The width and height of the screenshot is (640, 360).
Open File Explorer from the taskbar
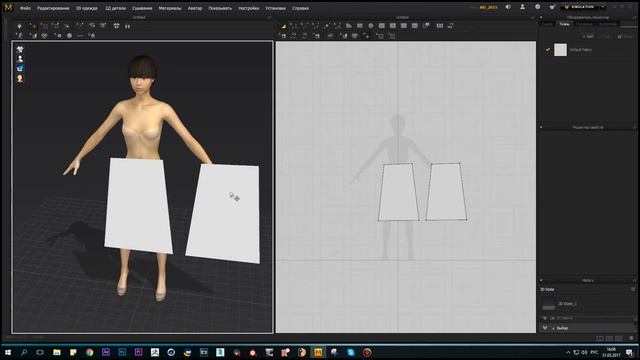[57, 352]
